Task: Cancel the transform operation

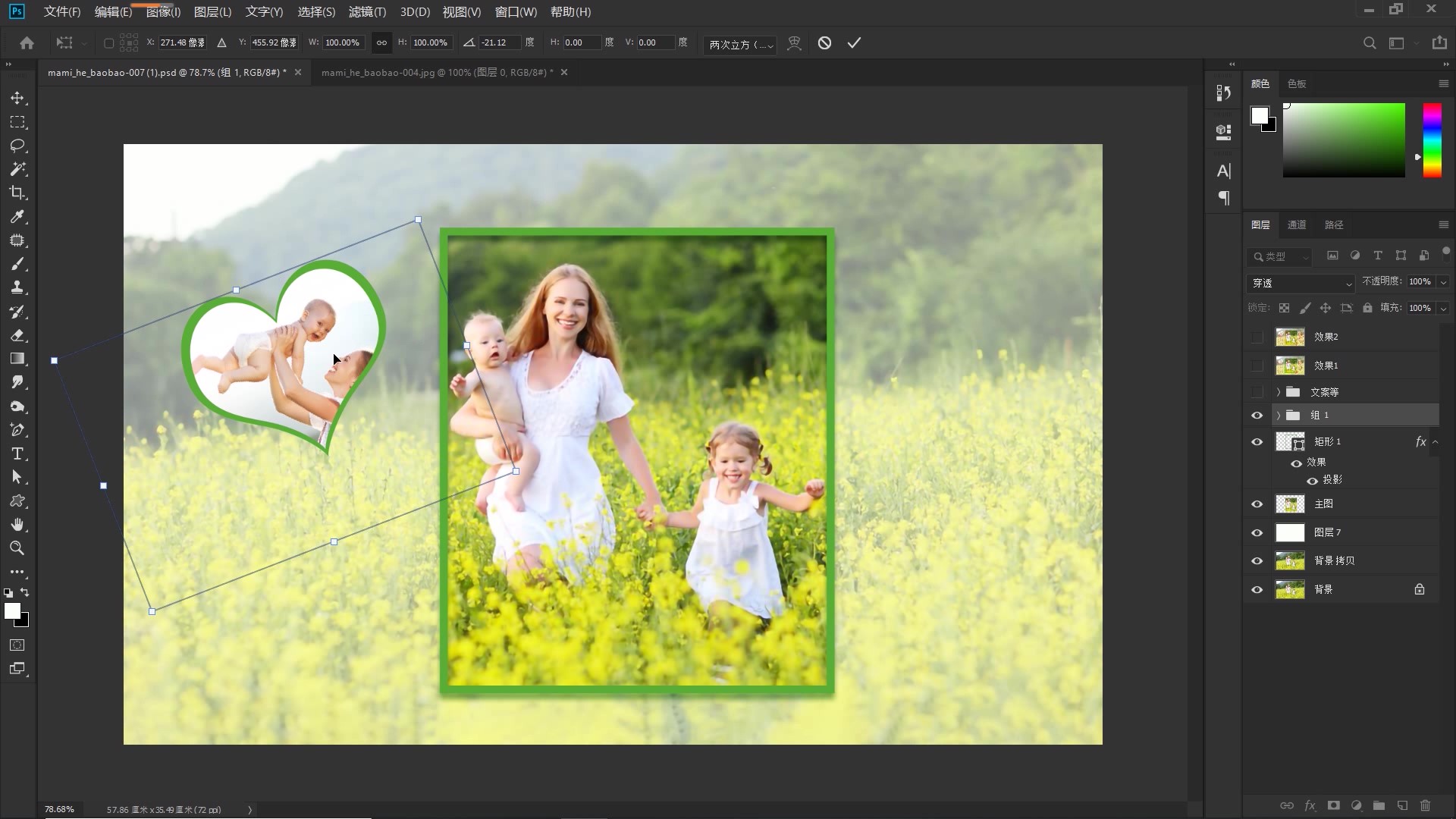Action: coord(824,43)
